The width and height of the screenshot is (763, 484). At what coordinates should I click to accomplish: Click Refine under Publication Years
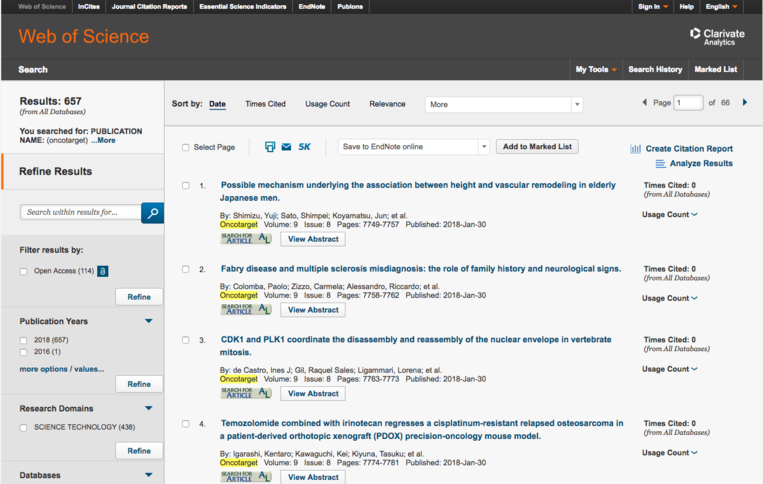(139, 384)
